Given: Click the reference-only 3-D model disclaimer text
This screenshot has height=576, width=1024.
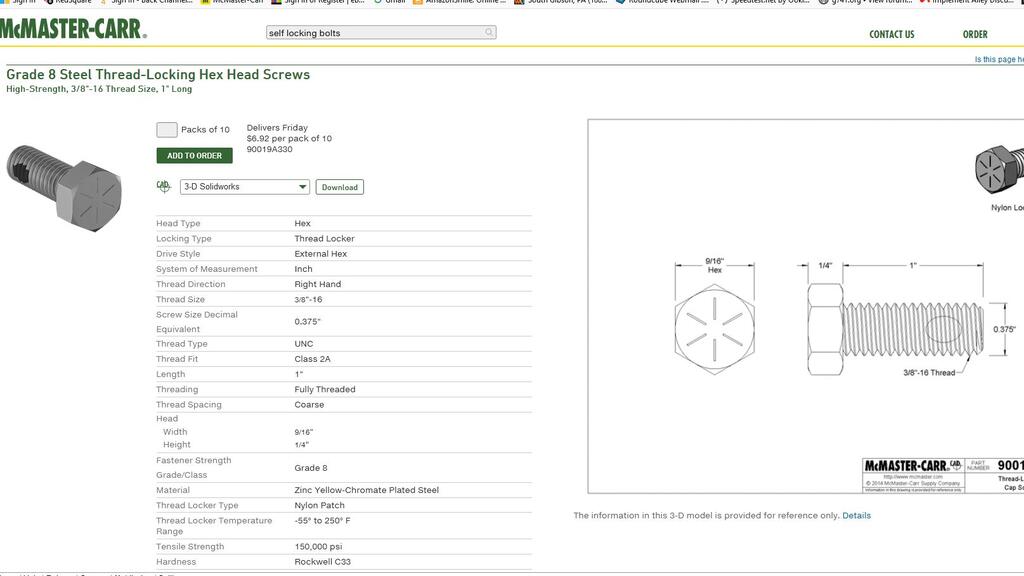Looking at the screenshot, I should point(707,515).
